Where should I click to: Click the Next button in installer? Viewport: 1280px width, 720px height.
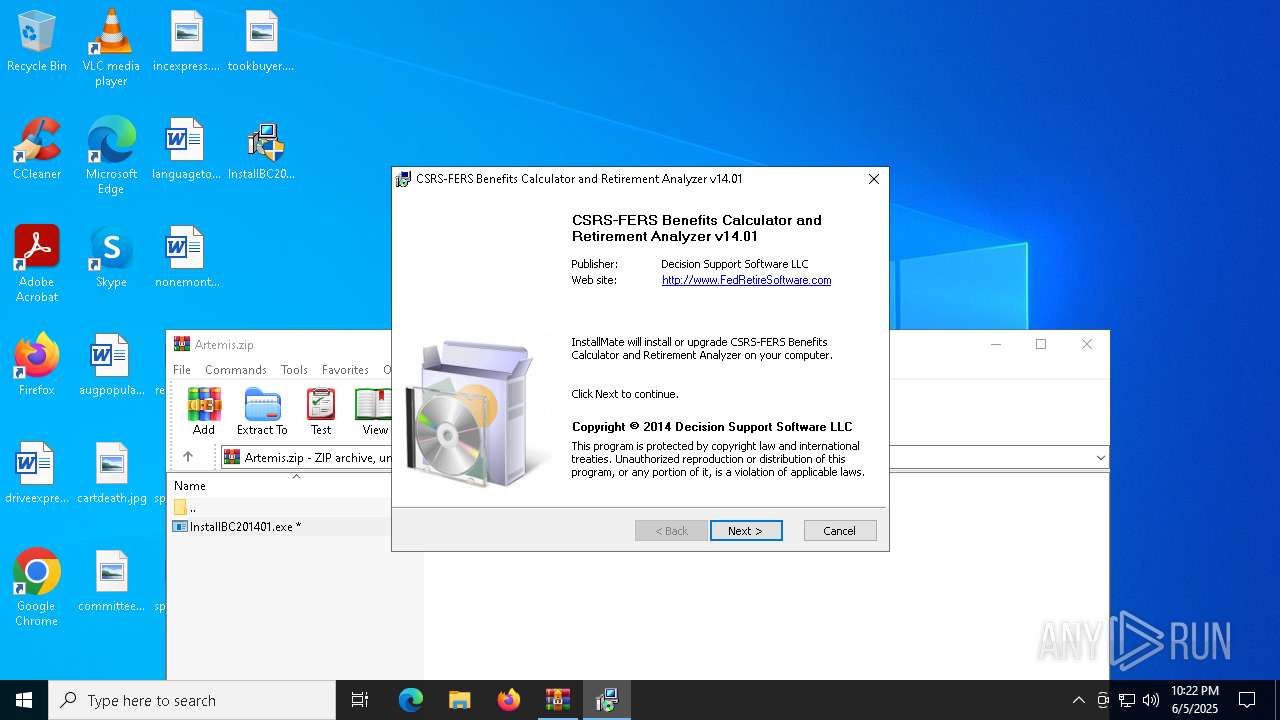coord(746,531)
